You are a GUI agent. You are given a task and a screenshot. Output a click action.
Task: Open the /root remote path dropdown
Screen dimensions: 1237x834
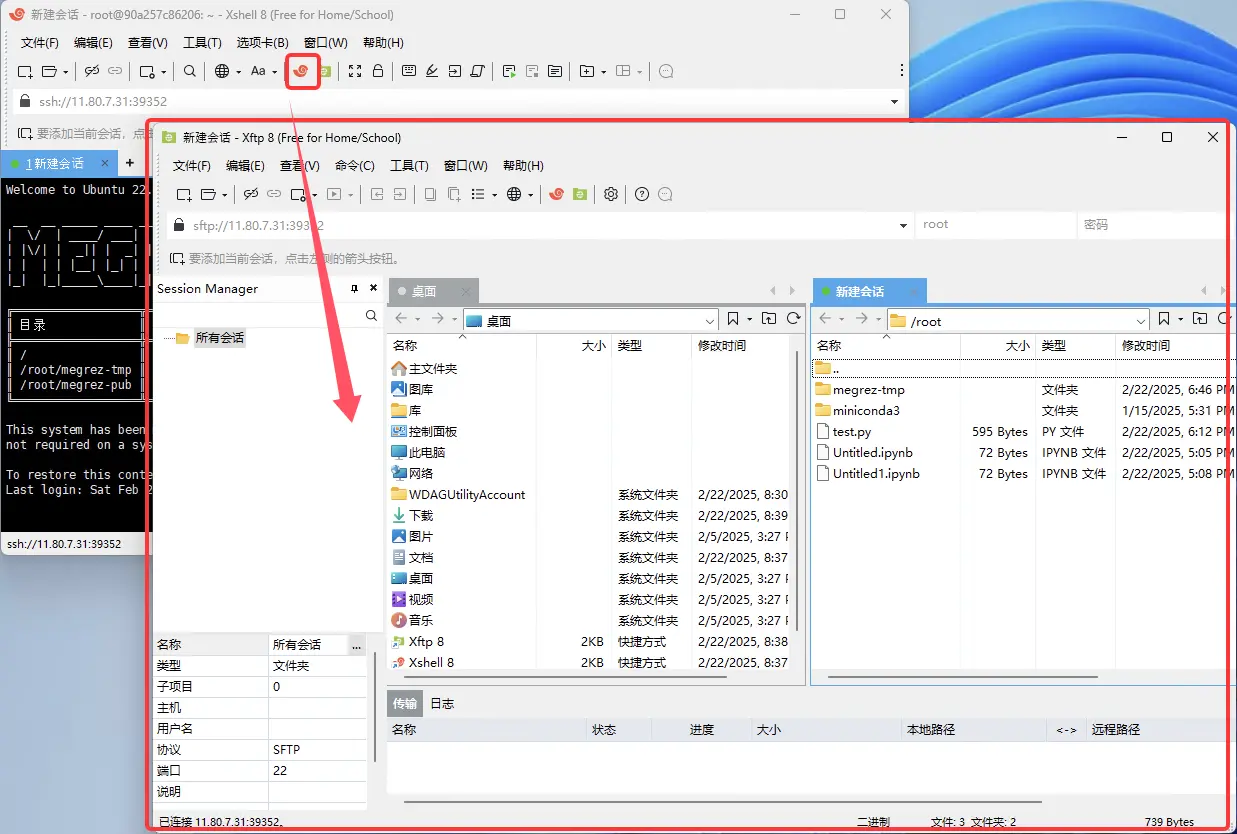tap(1143, 320)
